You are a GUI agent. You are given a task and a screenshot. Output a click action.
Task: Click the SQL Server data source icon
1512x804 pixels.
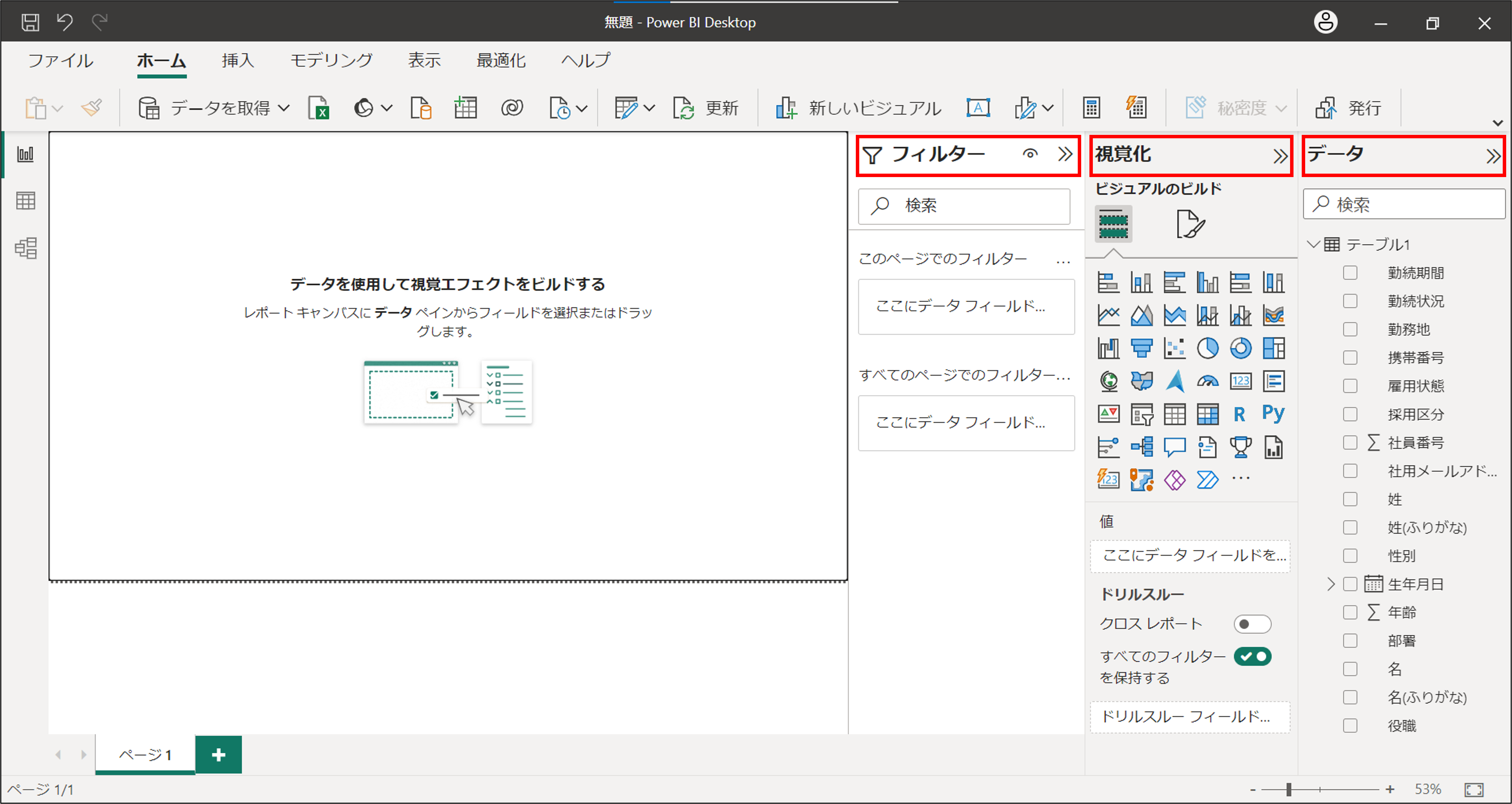(x=421, y=108)
